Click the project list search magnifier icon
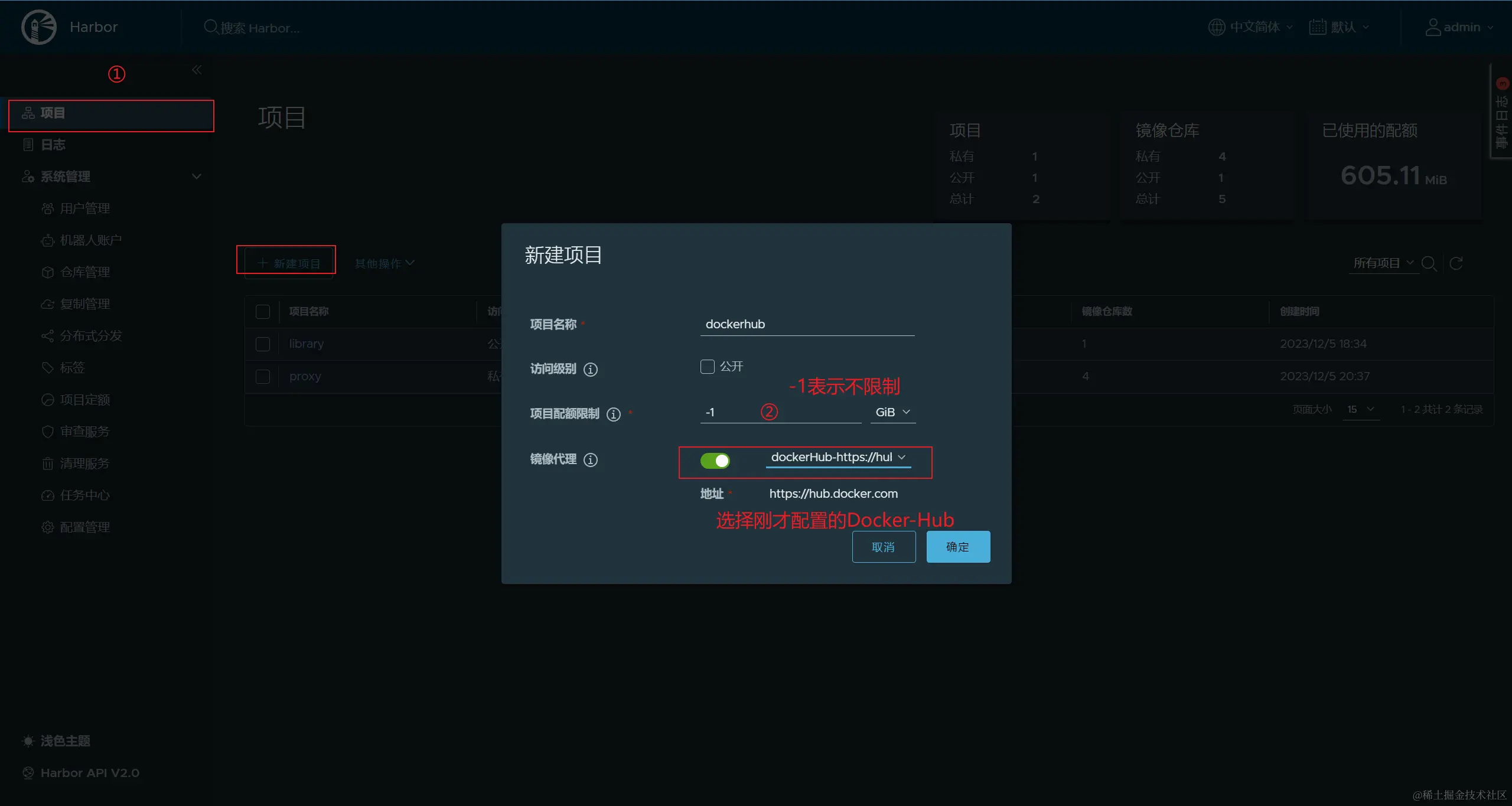This screenshot has width=1512, height=806. (1428, 263)
